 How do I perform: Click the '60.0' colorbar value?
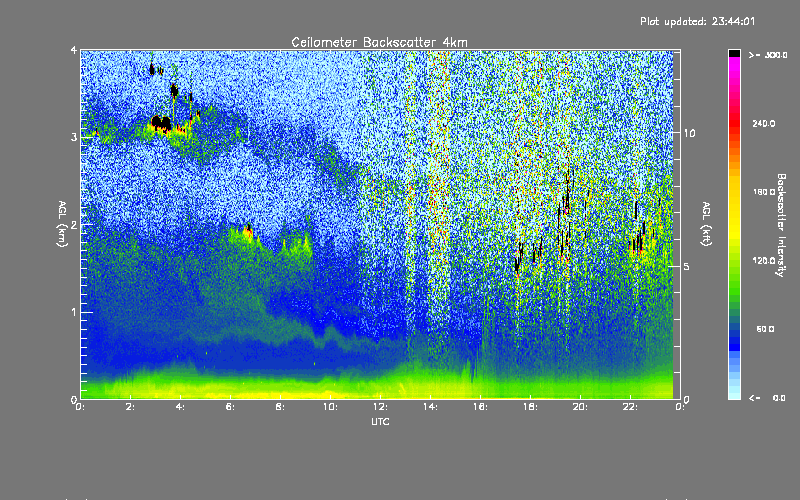click(x=765, y=329)
